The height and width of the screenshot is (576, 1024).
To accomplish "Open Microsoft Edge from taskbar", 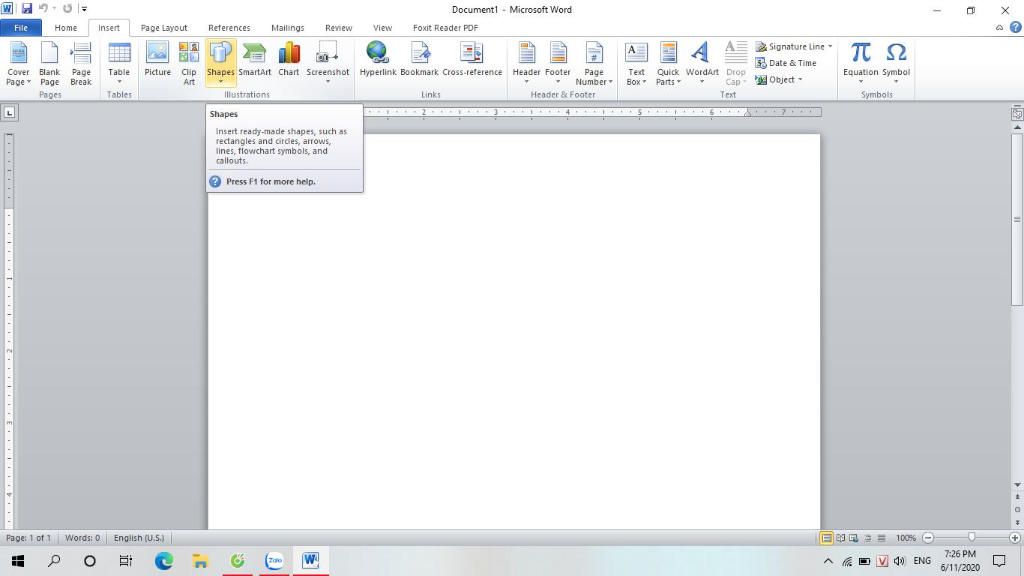I will [x=163, y=561].
